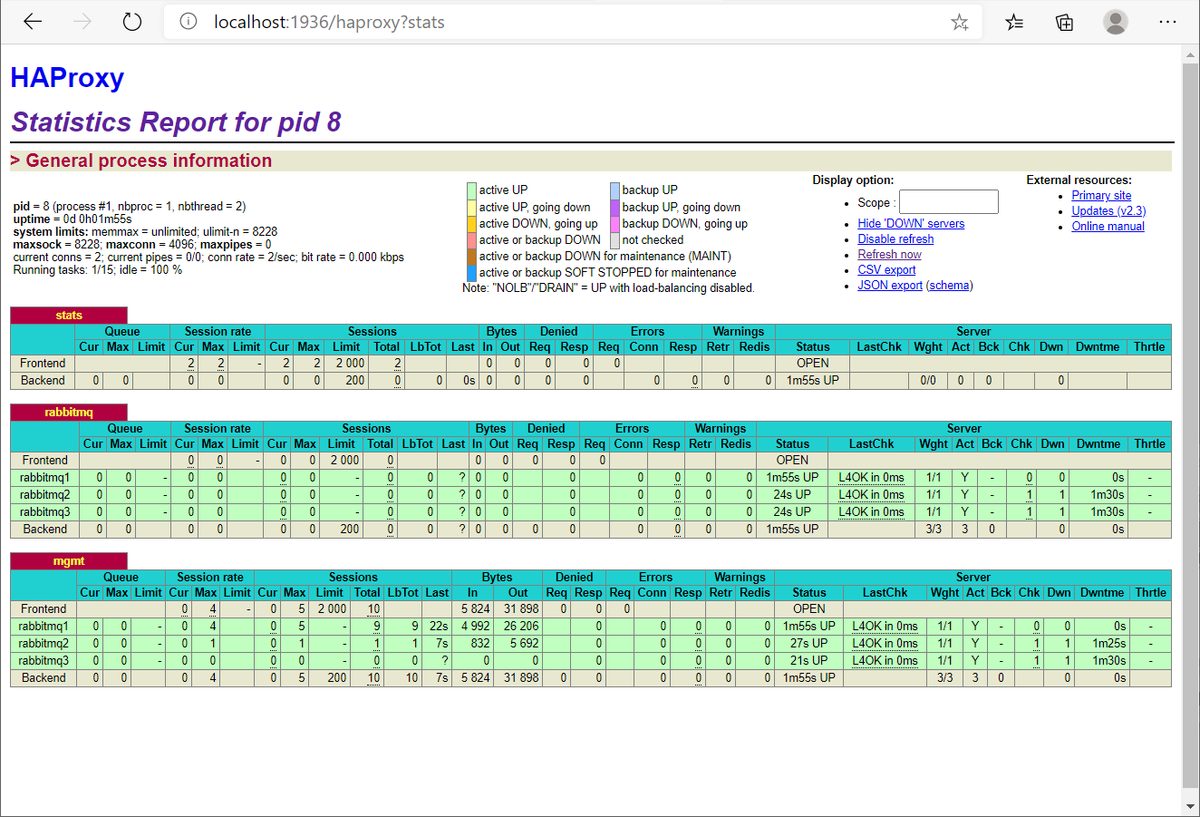Click the Disable refresh link

click(896, 239)
